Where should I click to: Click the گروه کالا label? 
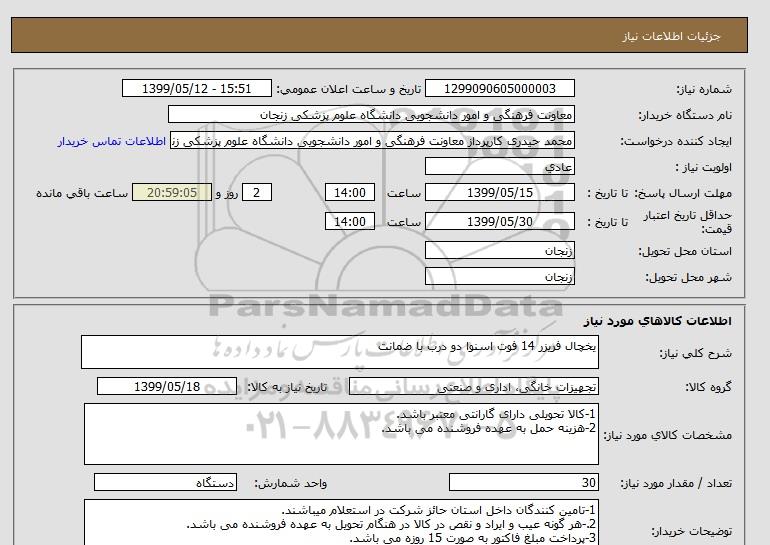(709, 387)
